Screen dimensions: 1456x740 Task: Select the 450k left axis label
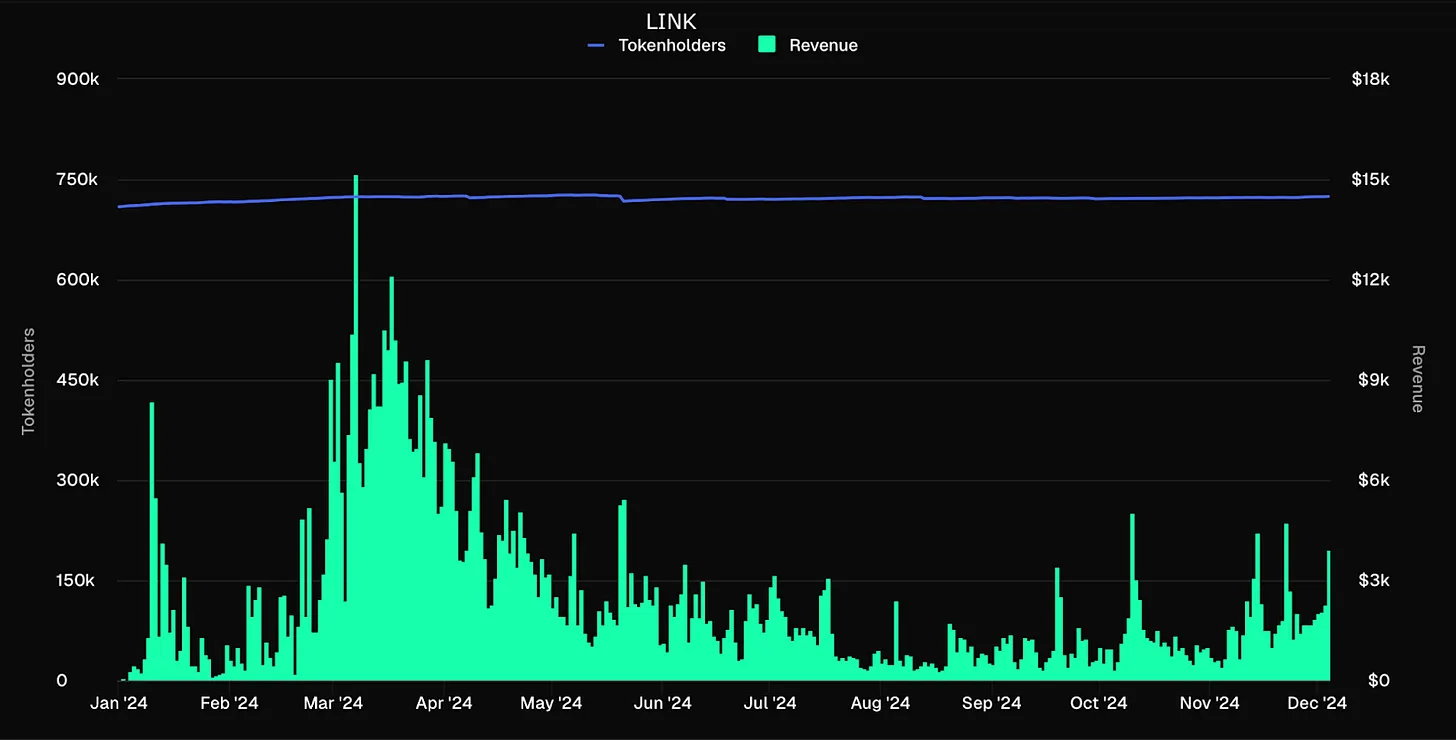tap(76, 380)
